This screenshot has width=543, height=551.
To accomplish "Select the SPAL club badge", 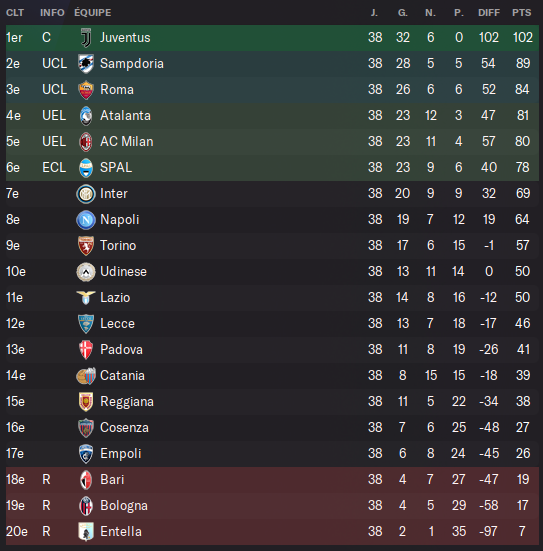I will [86, 168].
